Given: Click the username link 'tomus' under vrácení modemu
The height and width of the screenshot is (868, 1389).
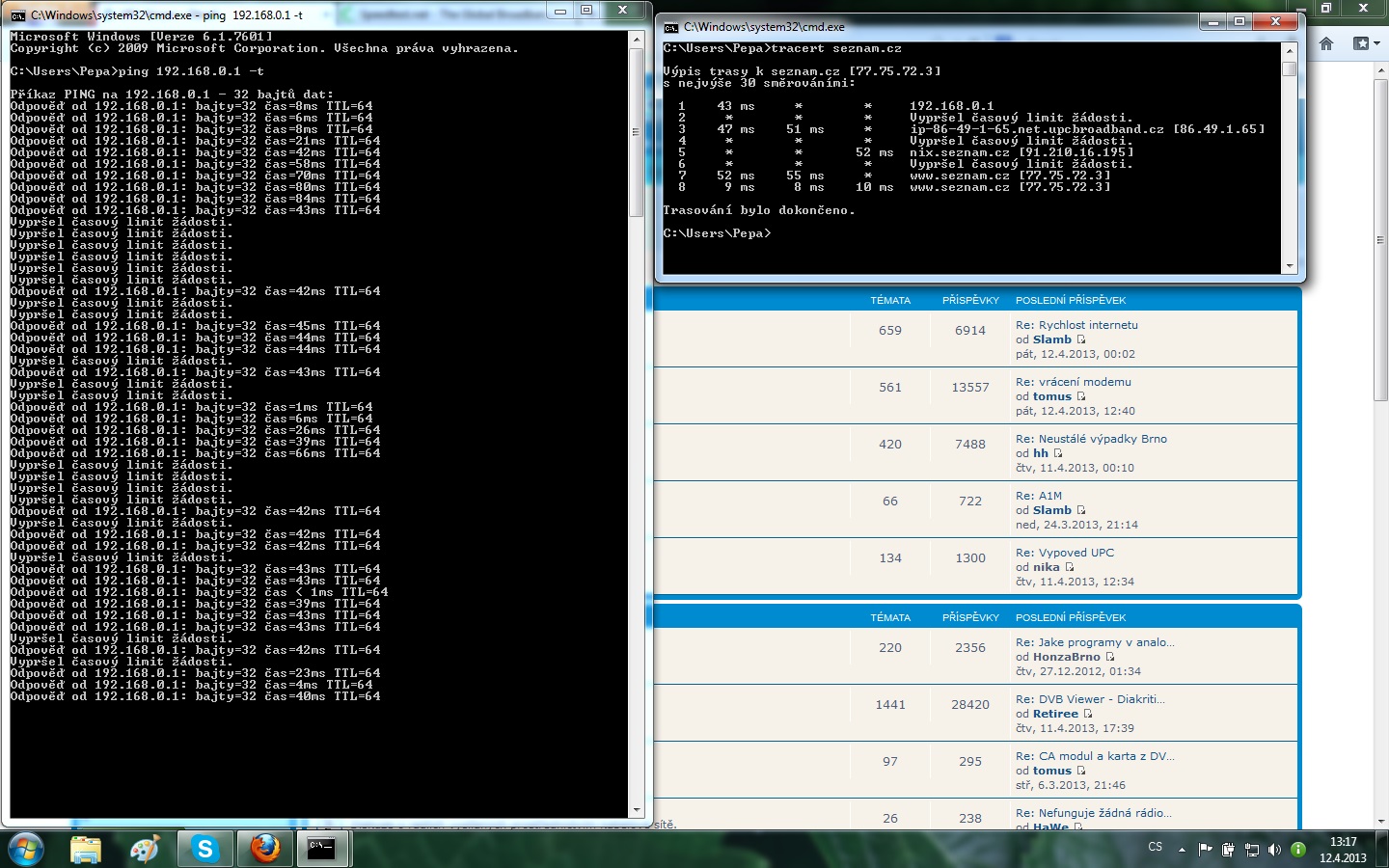Looking at the screenshot, I should (1051, 396).
